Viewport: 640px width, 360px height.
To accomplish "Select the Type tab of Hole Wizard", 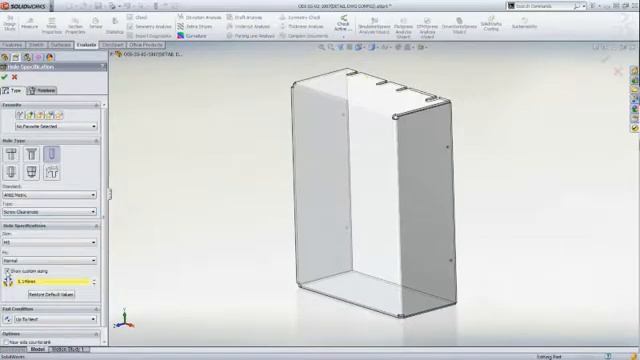I will [x=12, y=91].
